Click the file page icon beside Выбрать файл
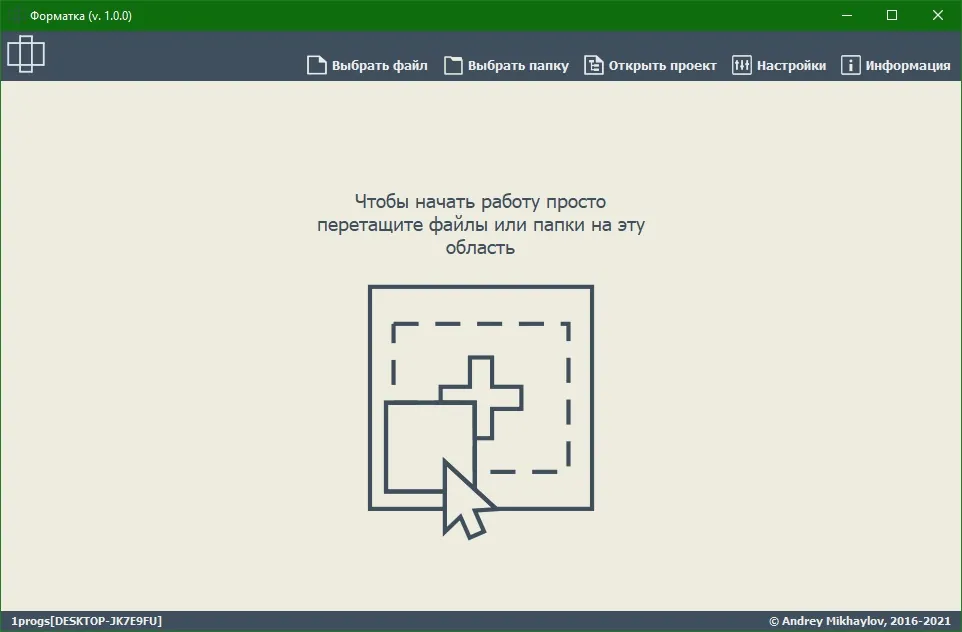The image size is (962, 632). point(317,65)
